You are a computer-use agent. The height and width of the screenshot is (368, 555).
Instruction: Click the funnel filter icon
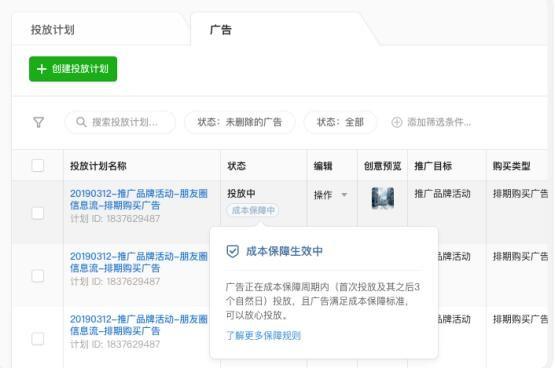[38, 122]
